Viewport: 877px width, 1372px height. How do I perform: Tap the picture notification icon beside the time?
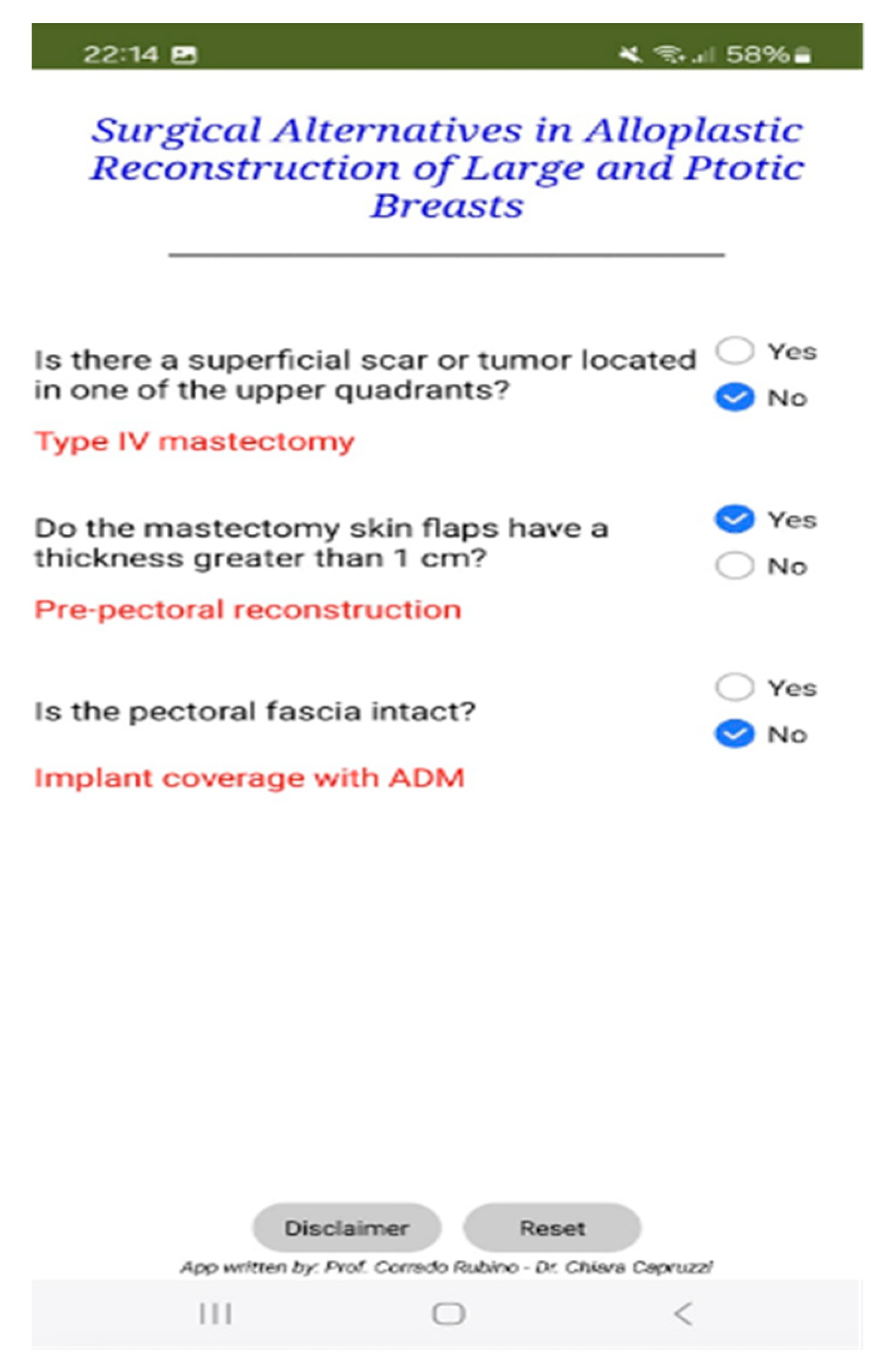coord(184,55)
